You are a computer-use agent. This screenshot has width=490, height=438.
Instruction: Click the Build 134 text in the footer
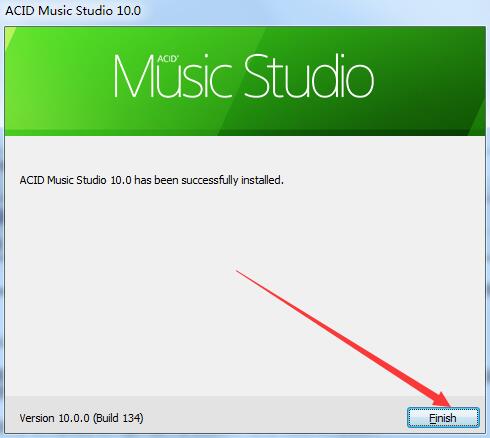pos(118,418)
